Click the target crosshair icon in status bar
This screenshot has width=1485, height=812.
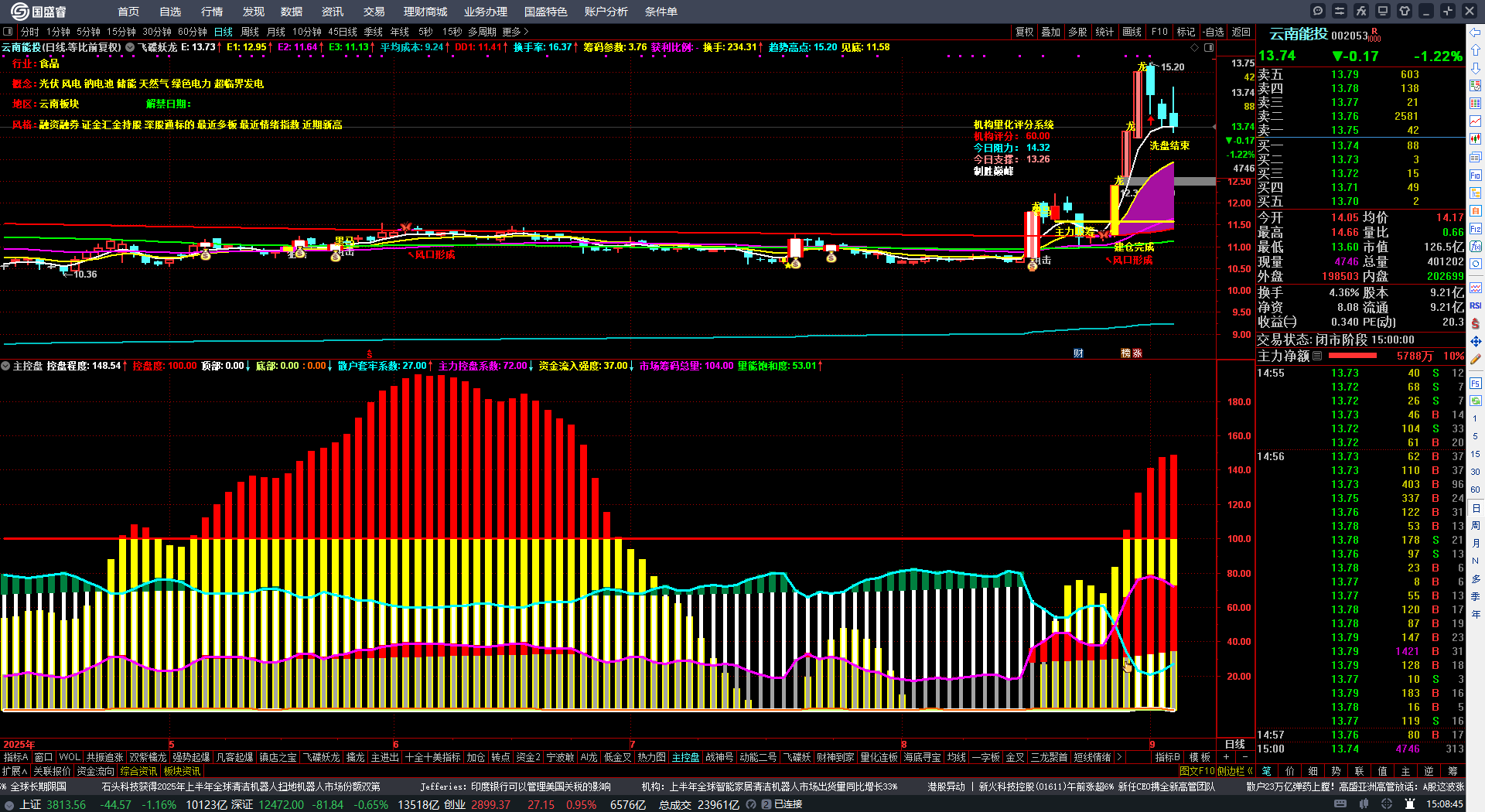coord(1387,804)
